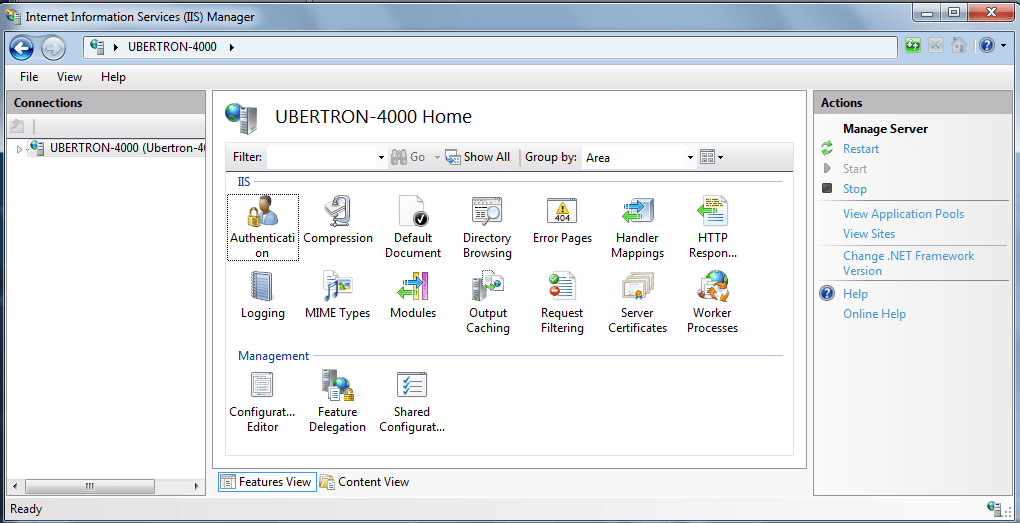Open the Modules feature
Viewport: 1020px width, 523px height.
[412, 296]
